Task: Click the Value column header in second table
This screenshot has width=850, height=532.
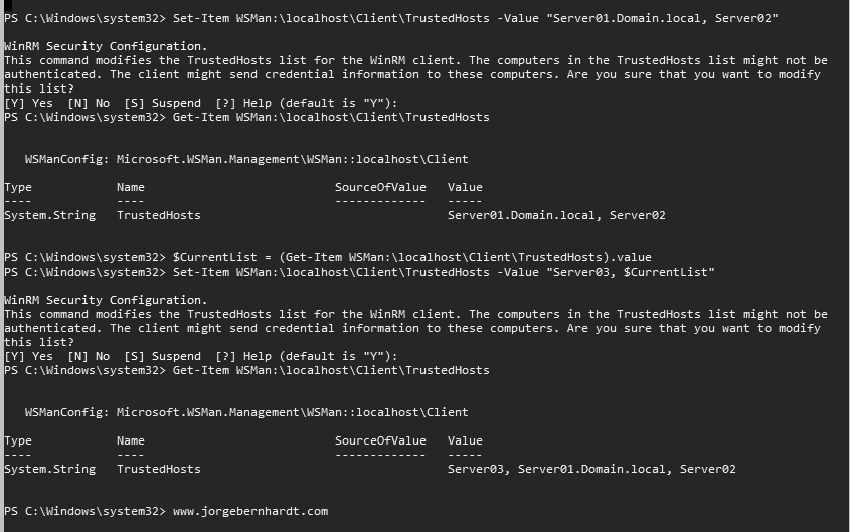Action: (465, 440)
